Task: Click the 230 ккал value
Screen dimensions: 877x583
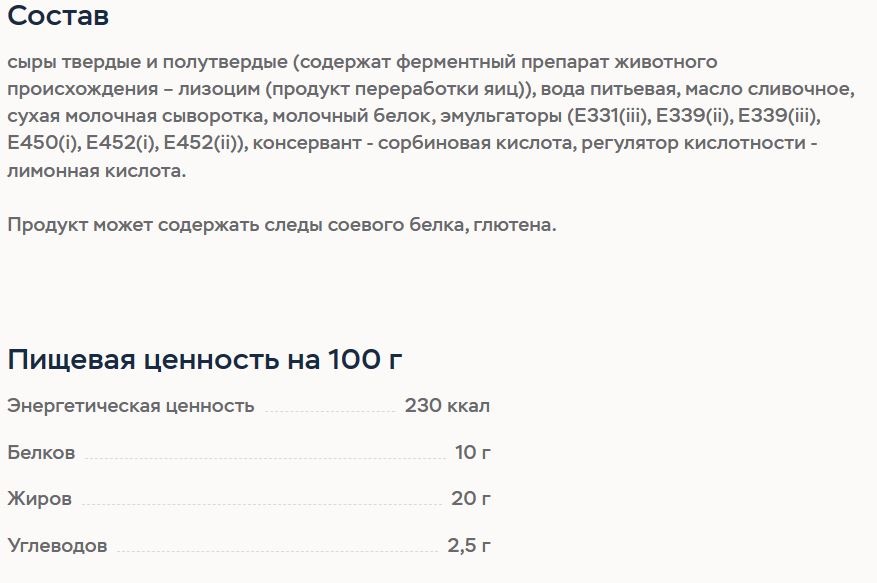Action: tap(447, 405)
